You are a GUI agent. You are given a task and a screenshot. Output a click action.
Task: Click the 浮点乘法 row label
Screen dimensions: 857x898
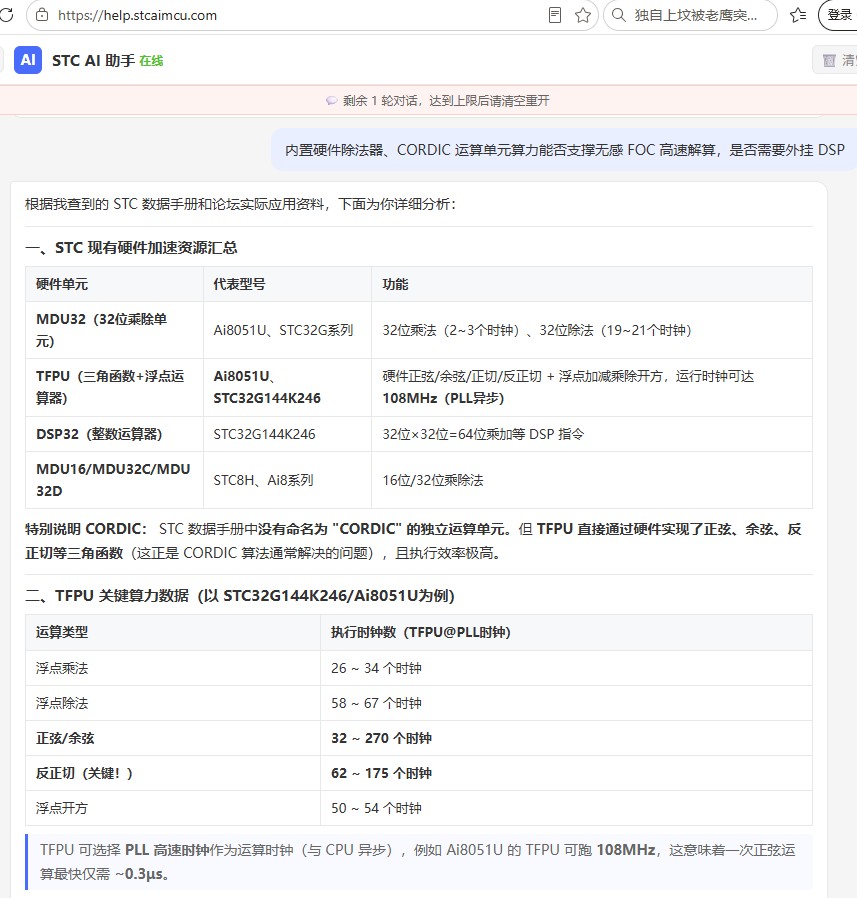(x=62, y=668)
